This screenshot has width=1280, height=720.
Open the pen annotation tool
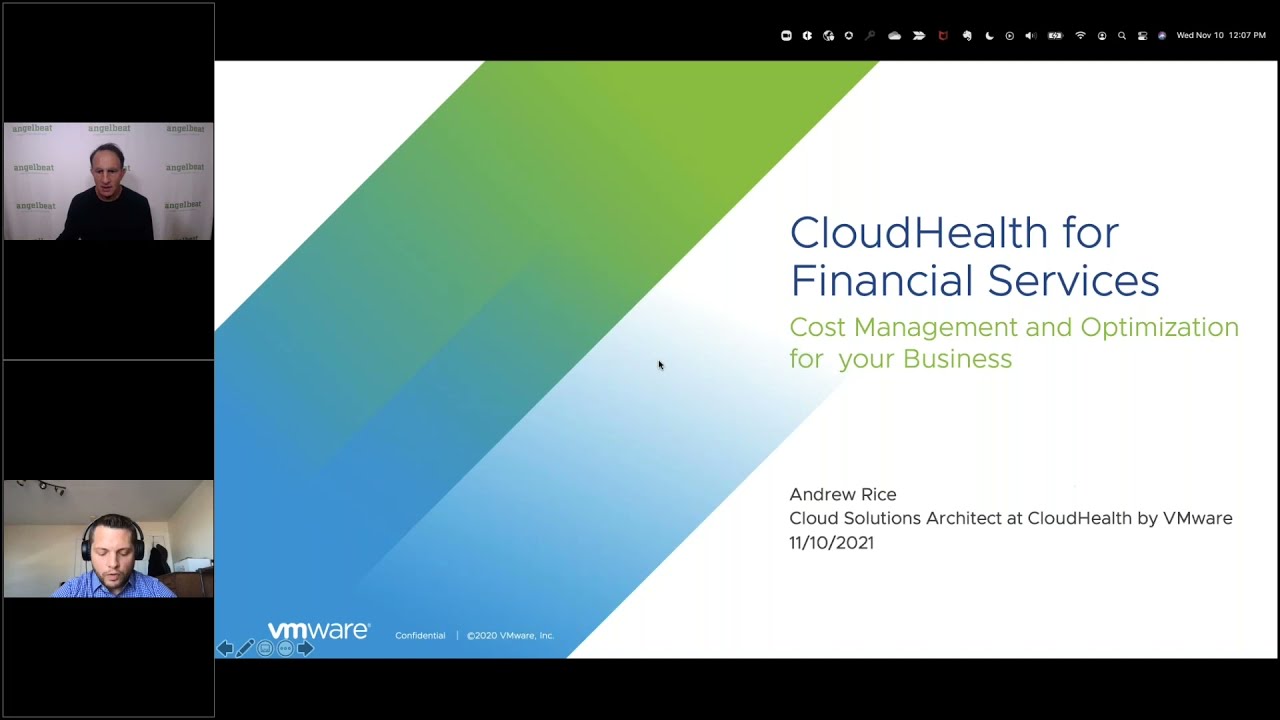click(245, 648)
